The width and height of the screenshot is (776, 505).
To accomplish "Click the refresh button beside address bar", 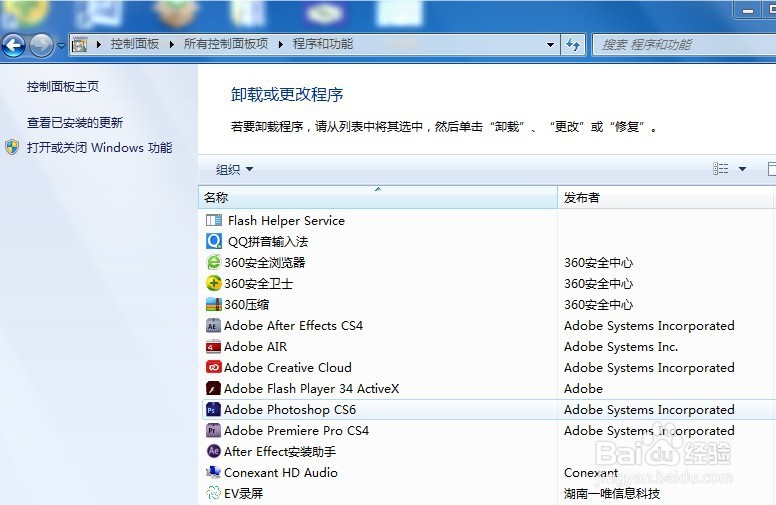I will pos(573,45).
